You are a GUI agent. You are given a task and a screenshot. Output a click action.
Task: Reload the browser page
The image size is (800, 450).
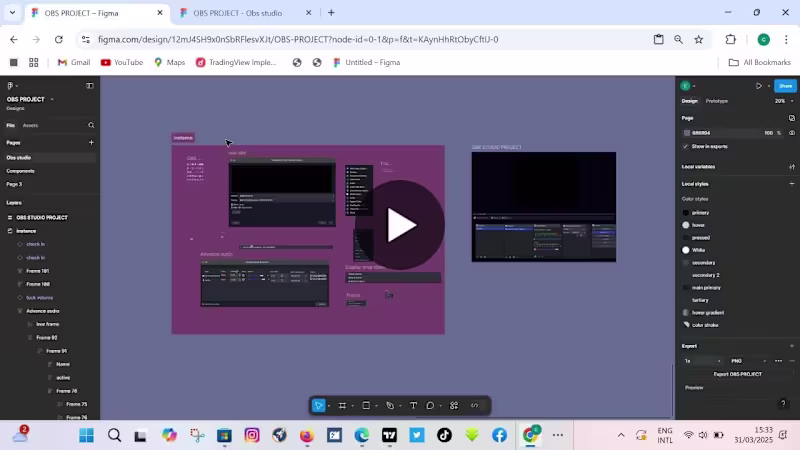point(59,39)
